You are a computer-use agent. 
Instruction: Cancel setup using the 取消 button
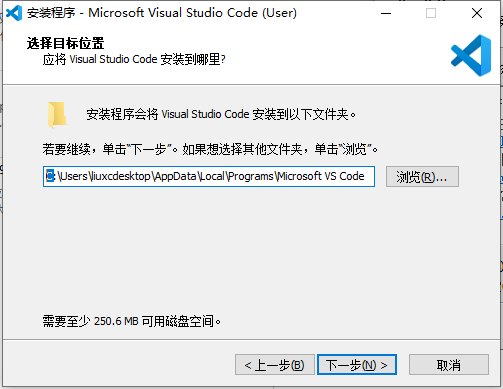(x=449, y=365)
